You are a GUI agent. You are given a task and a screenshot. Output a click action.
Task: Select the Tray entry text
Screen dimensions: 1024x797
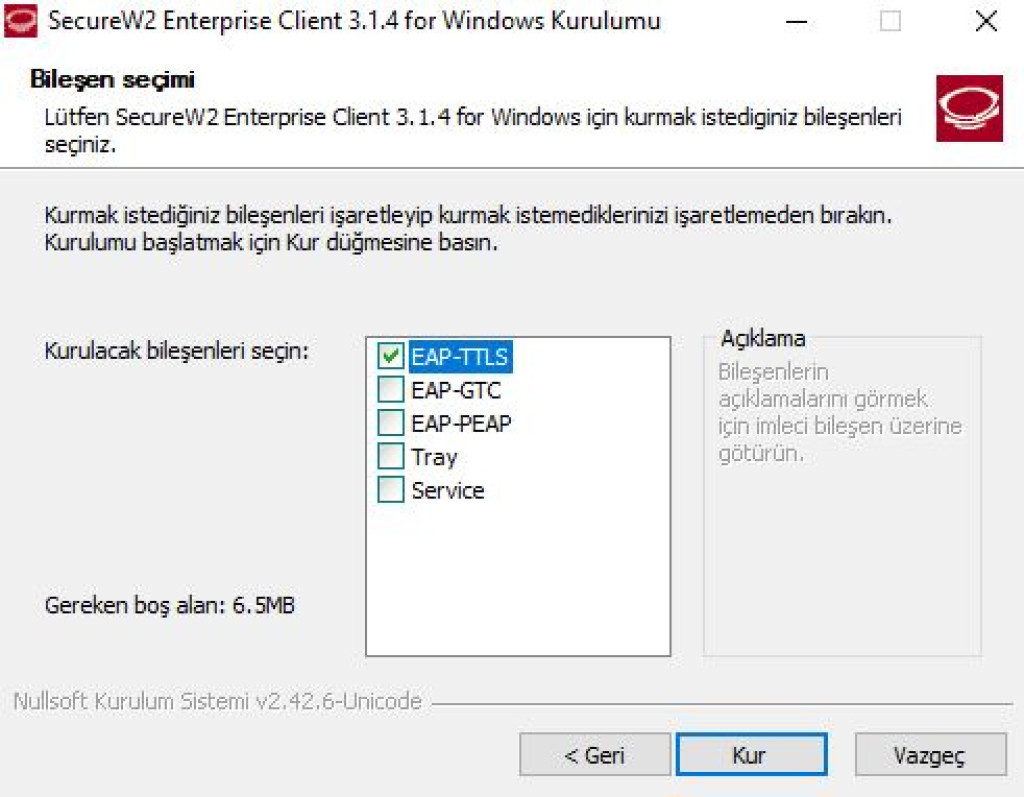[x=434, y=457]
